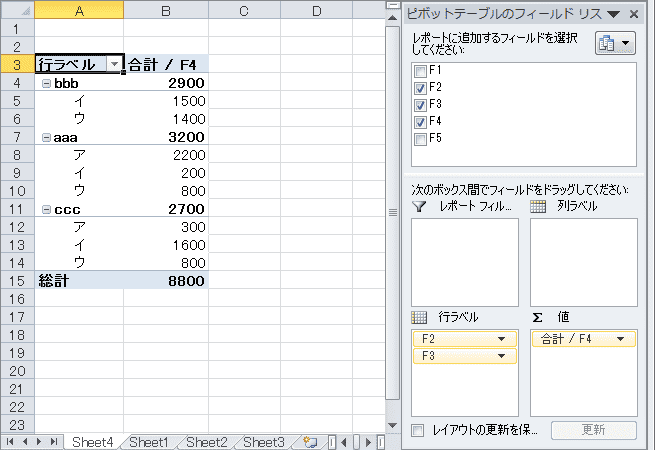The width and height of the screenshot is (655, 450).
Task: Go to previous sheet navigation arrow
Action: [25, 442]
